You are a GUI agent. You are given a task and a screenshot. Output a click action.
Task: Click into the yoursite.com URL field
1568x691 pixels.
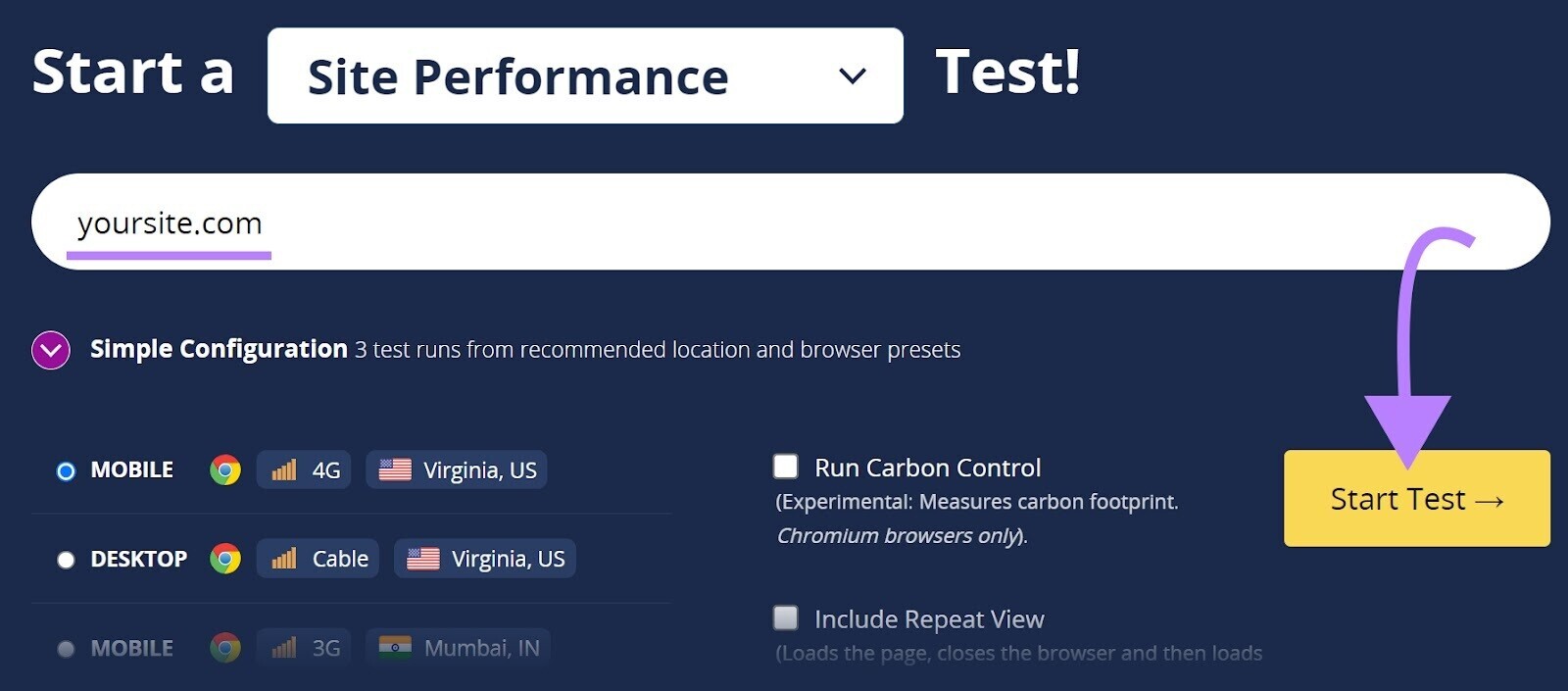click(x=791, y=222)
